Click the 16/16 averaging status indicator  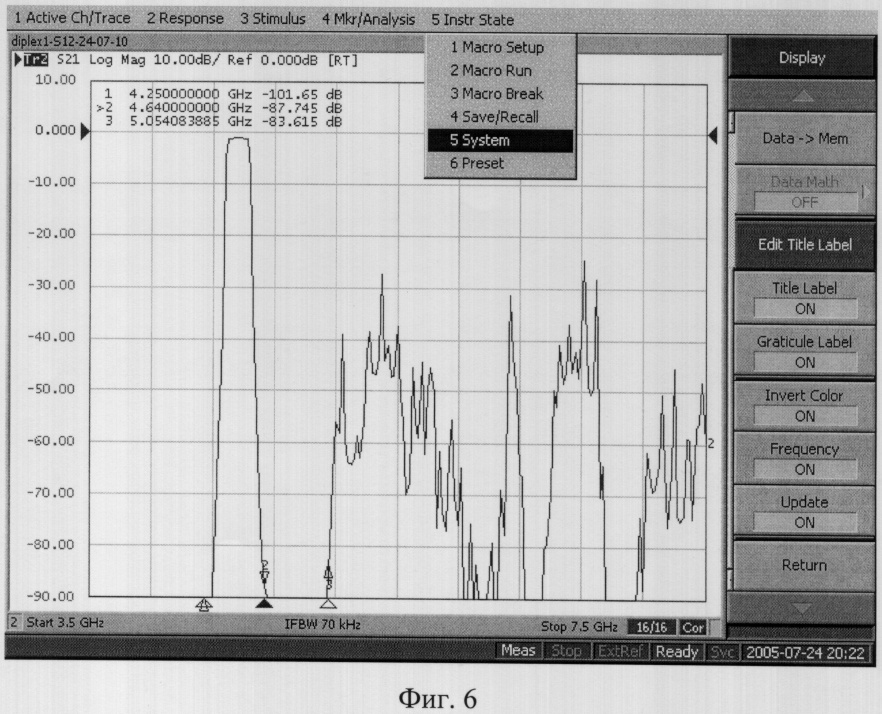click(651, 627)
